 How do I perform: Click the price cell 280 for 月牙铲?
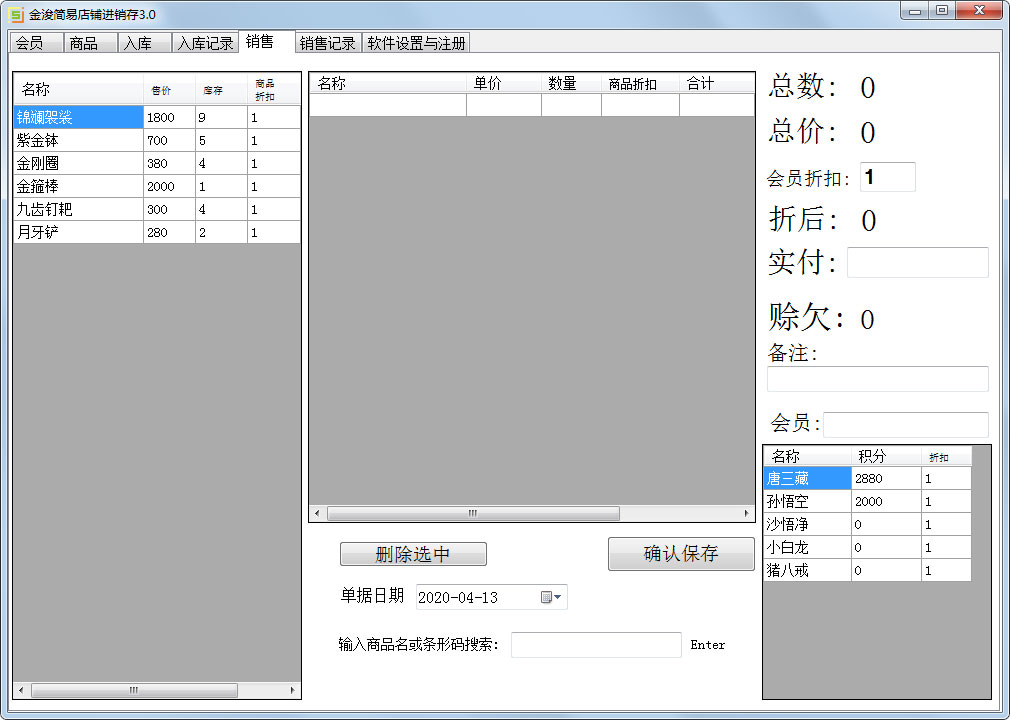pyautogui.click(x=169, y=232)
